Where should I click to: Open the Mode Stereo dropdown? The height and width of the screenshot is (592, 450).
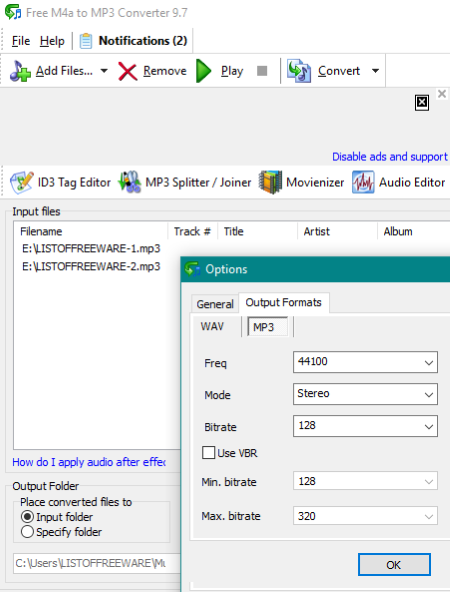click(365, 394)
